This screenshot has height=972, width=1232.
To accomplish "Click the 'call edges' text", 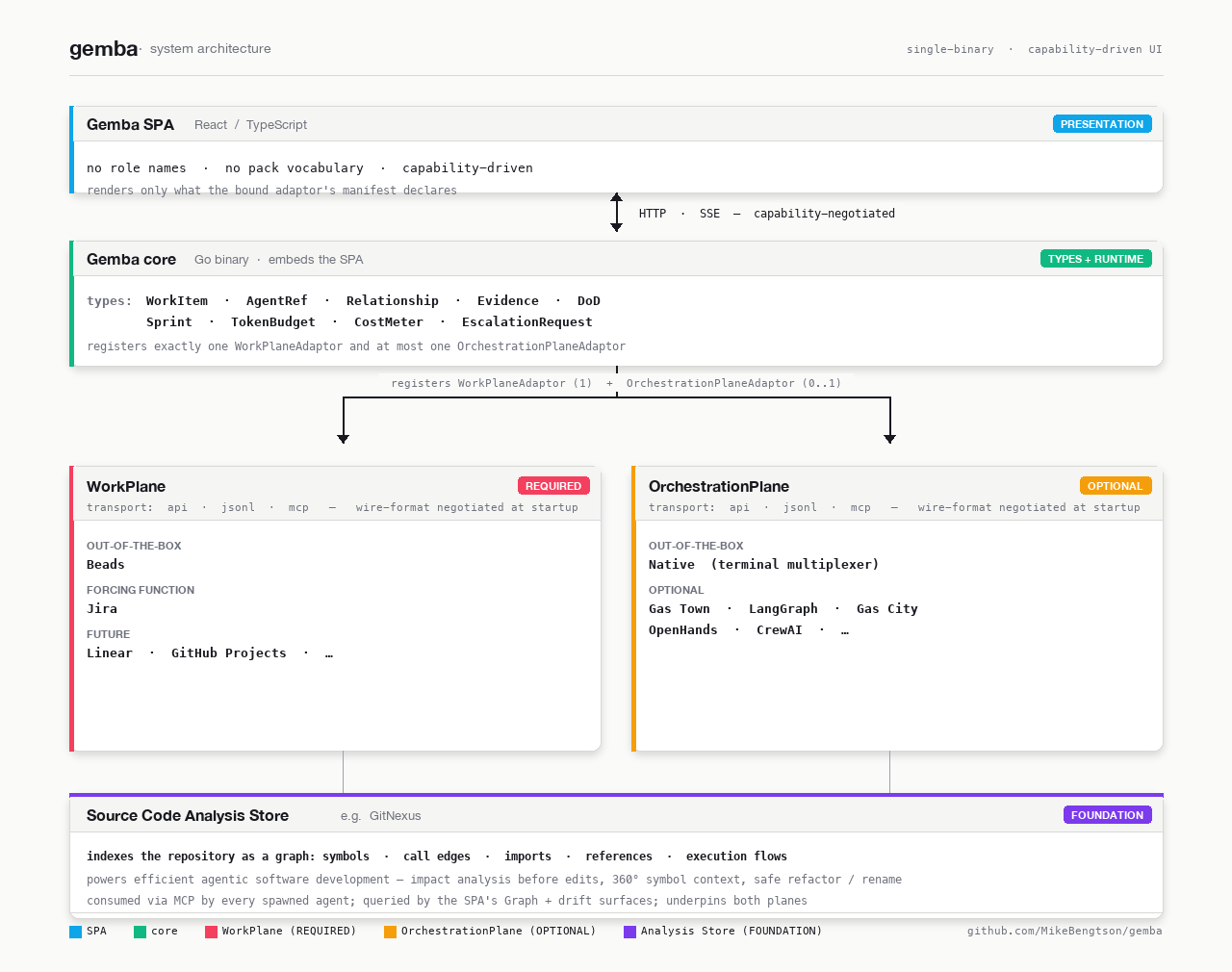I will tap(437, 856).
